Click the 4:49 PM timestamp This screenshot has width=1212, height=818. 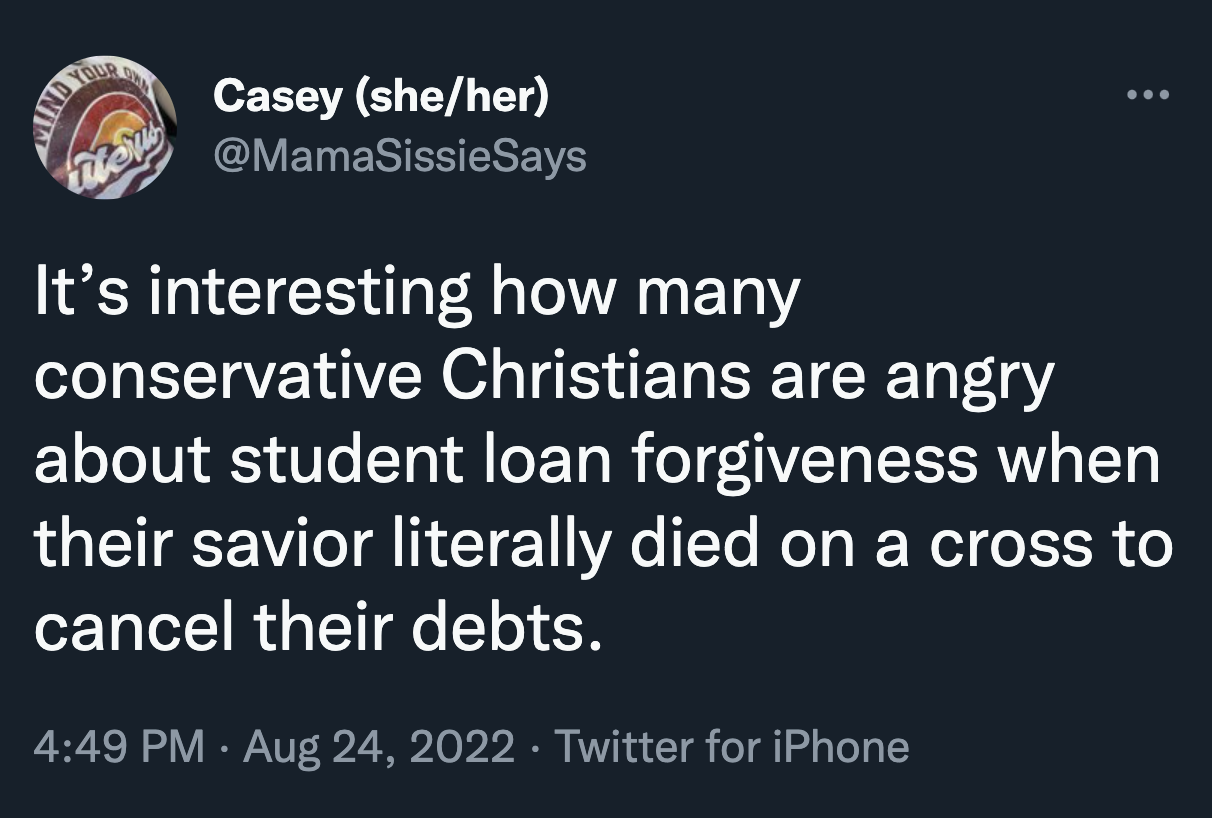(x=118, y=746)
